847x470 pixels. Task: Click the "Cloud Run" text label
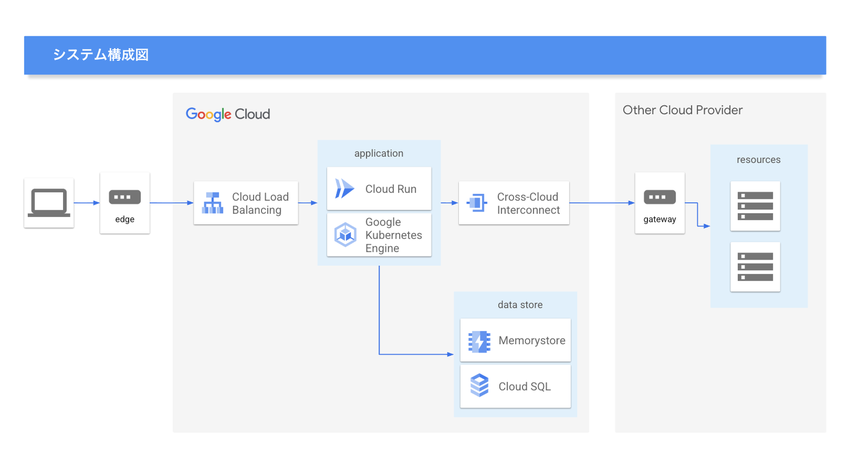coord(391,189)
